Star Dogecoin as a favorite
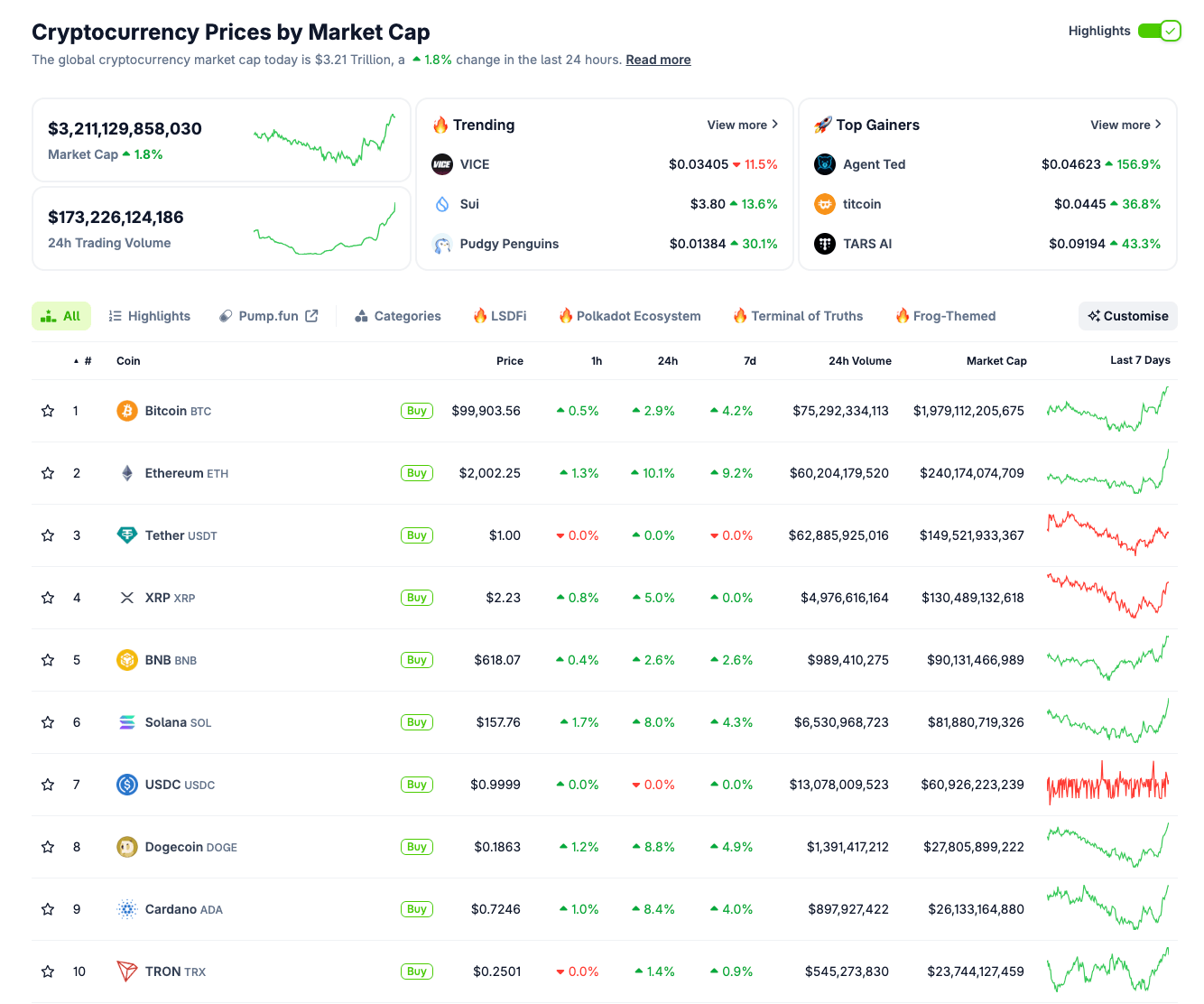Viewport: 1204px width, 1004px height. click(x=47, y=847)
